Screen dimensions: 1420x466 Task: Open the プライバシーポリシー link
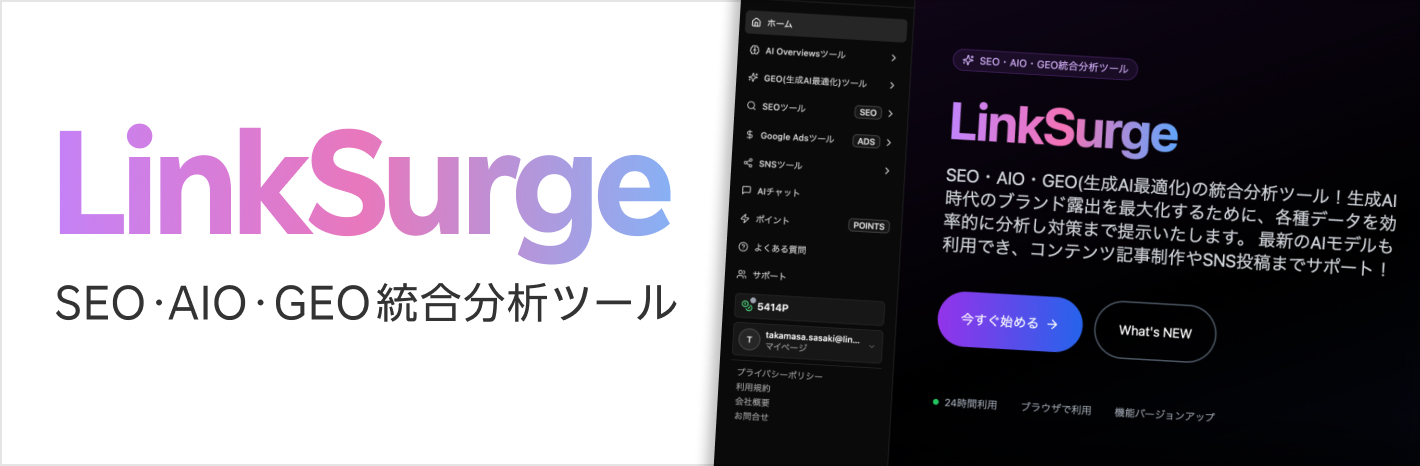[x=779, y=375]
